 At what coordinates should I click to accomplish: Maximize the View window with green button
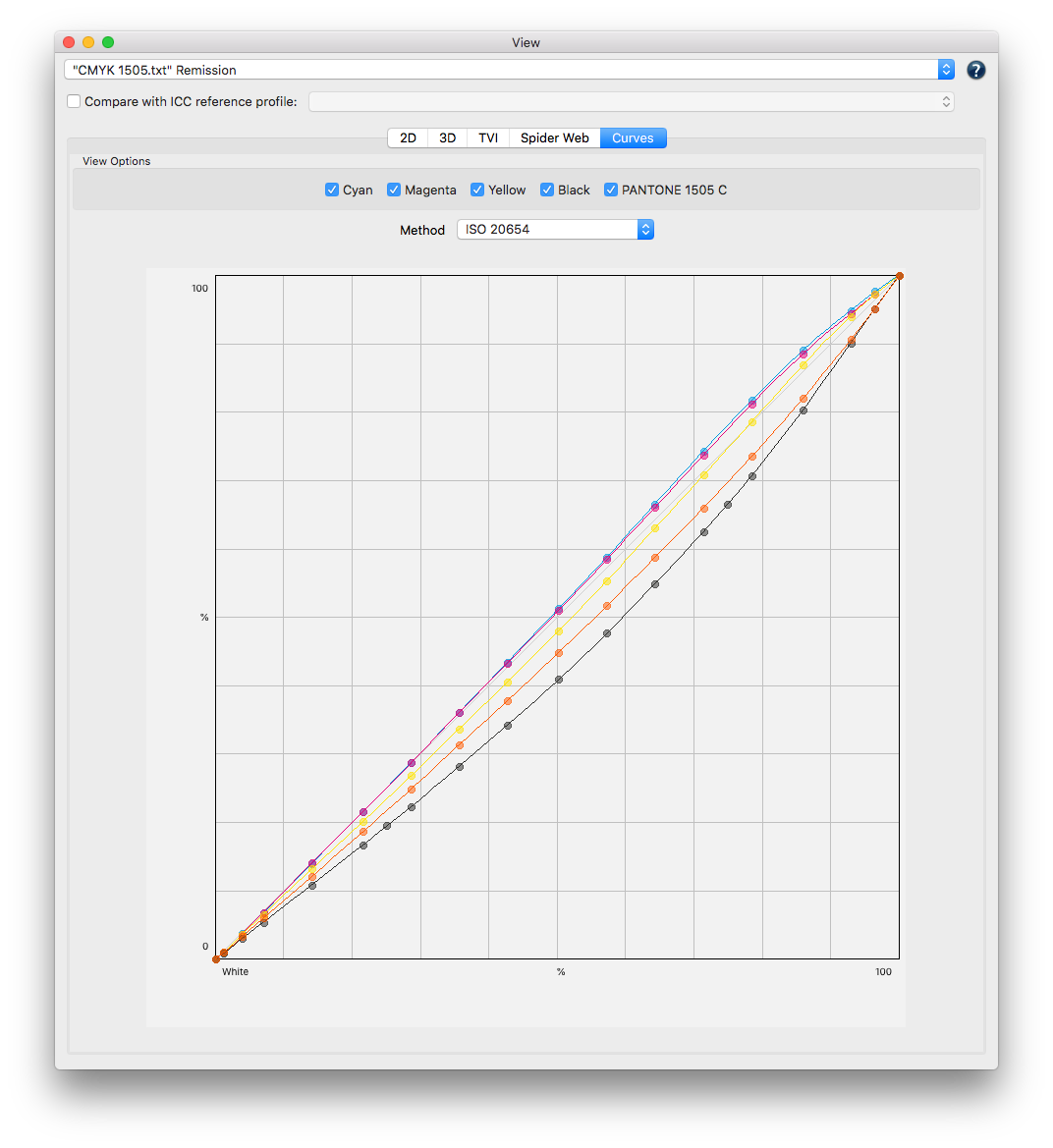108,42
